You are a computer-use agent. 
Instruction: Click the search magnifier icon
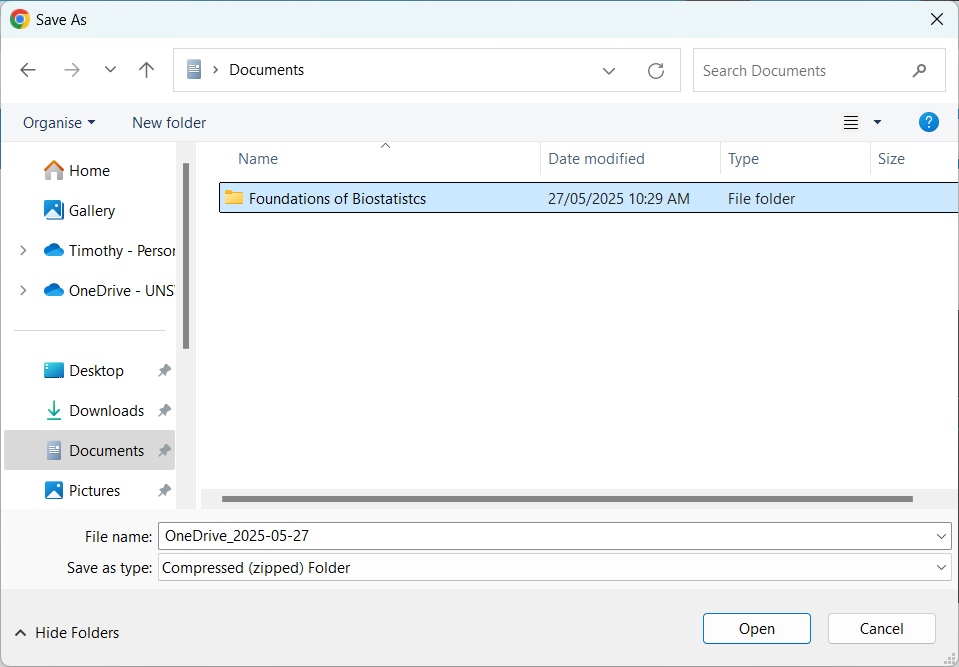click(919, 71)
